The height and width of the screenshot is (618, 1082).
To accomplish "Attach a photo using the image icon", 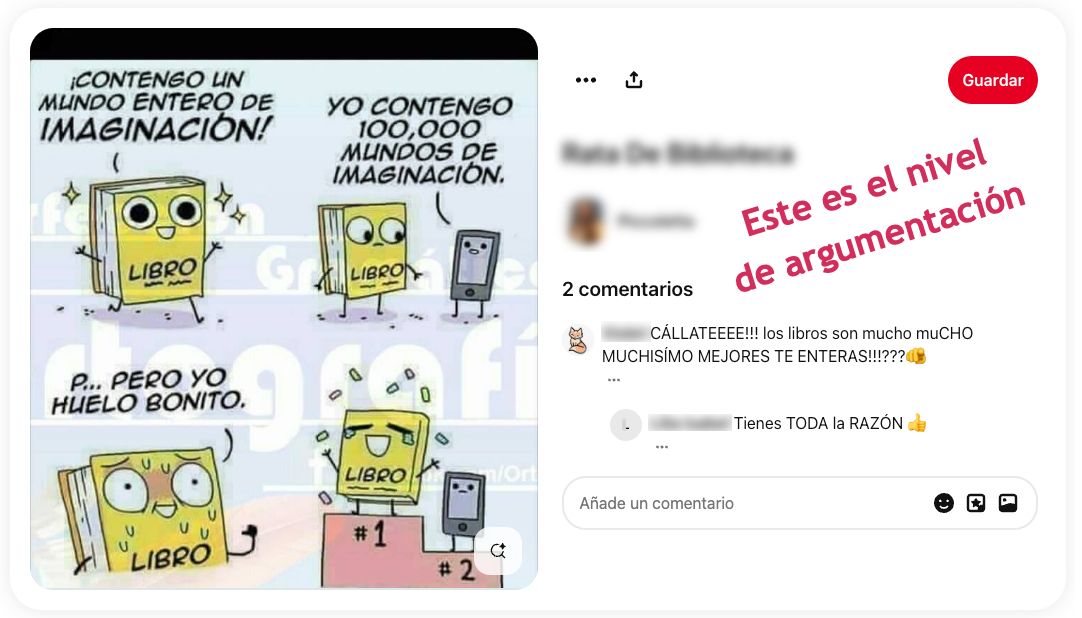I will pos(1007,503).
